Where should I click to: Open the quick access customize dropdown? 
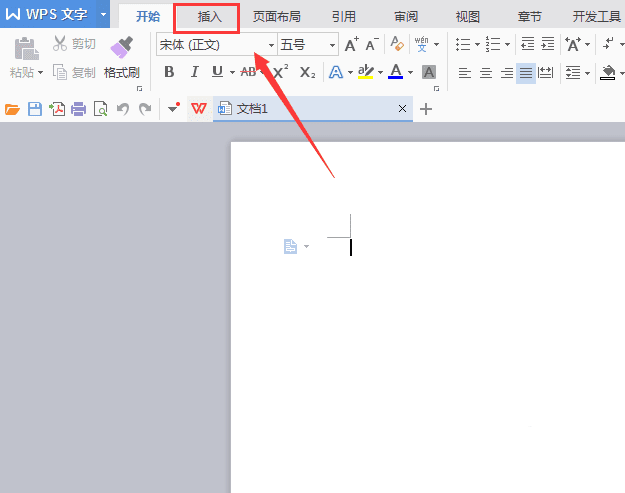(174, 108)
